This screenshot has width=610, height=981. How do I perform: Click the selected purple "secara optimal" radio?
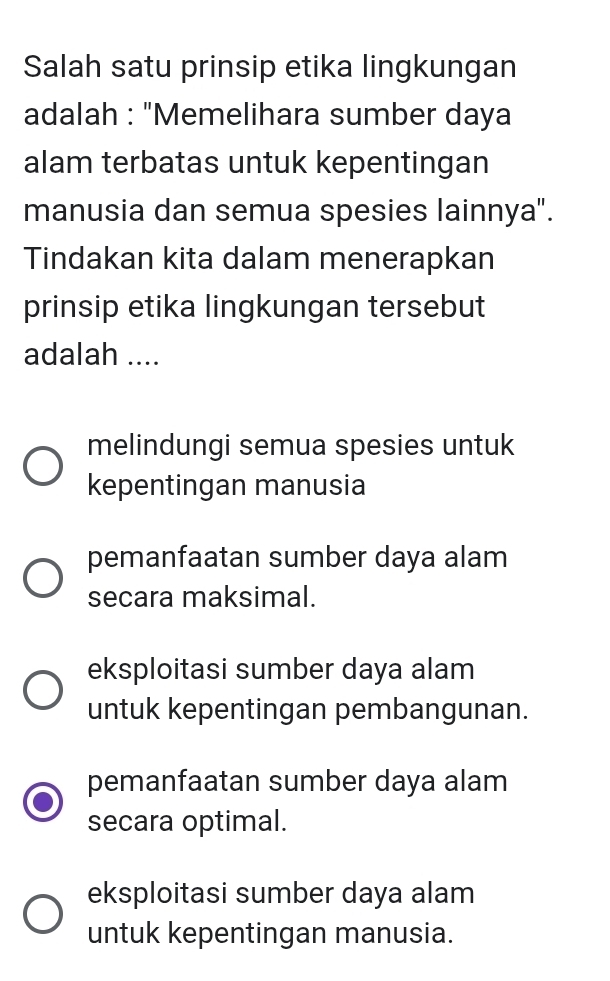tap(43, 802)
